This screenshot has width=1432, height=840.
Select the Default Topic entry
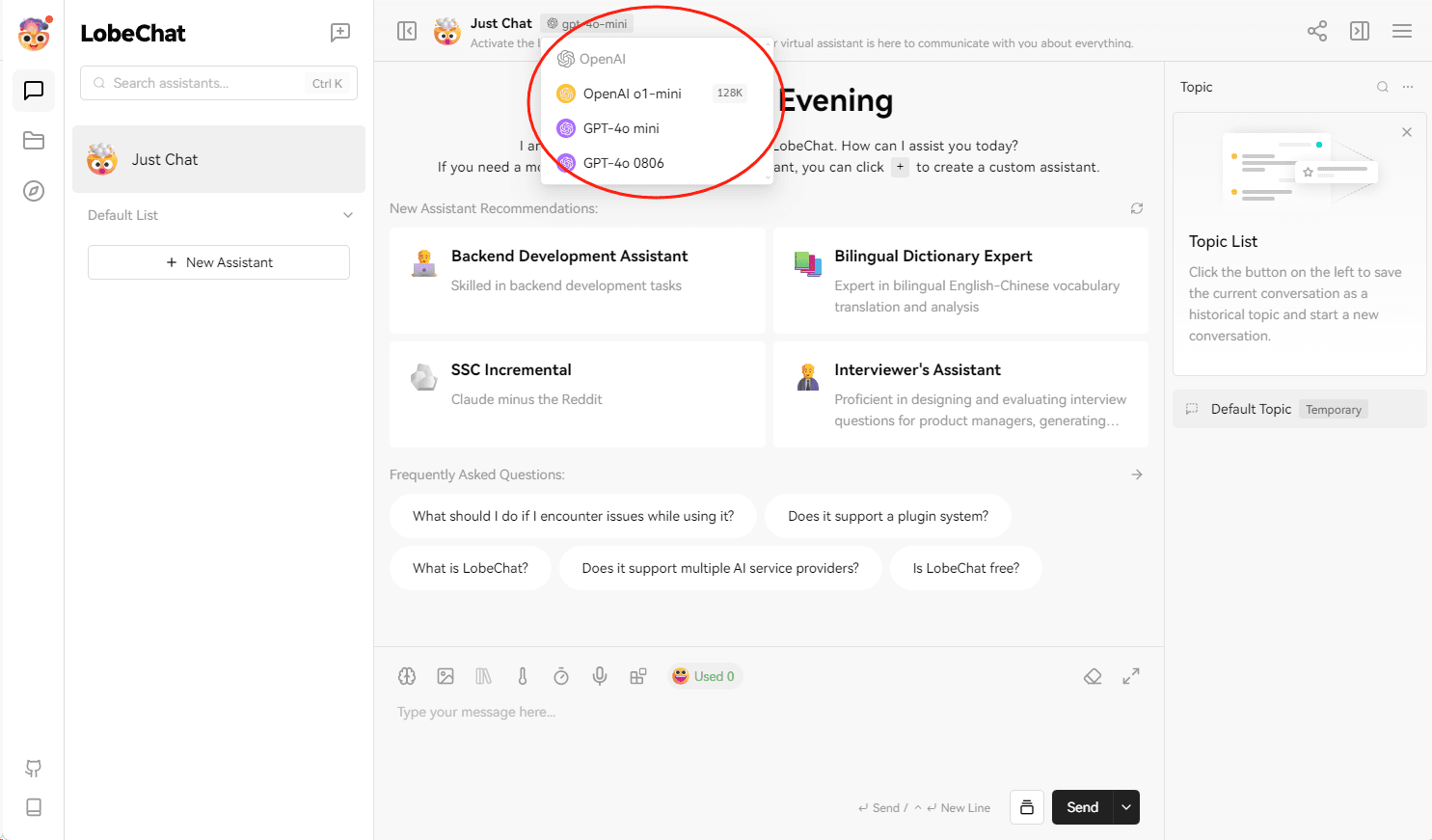tap(1299, 409)
